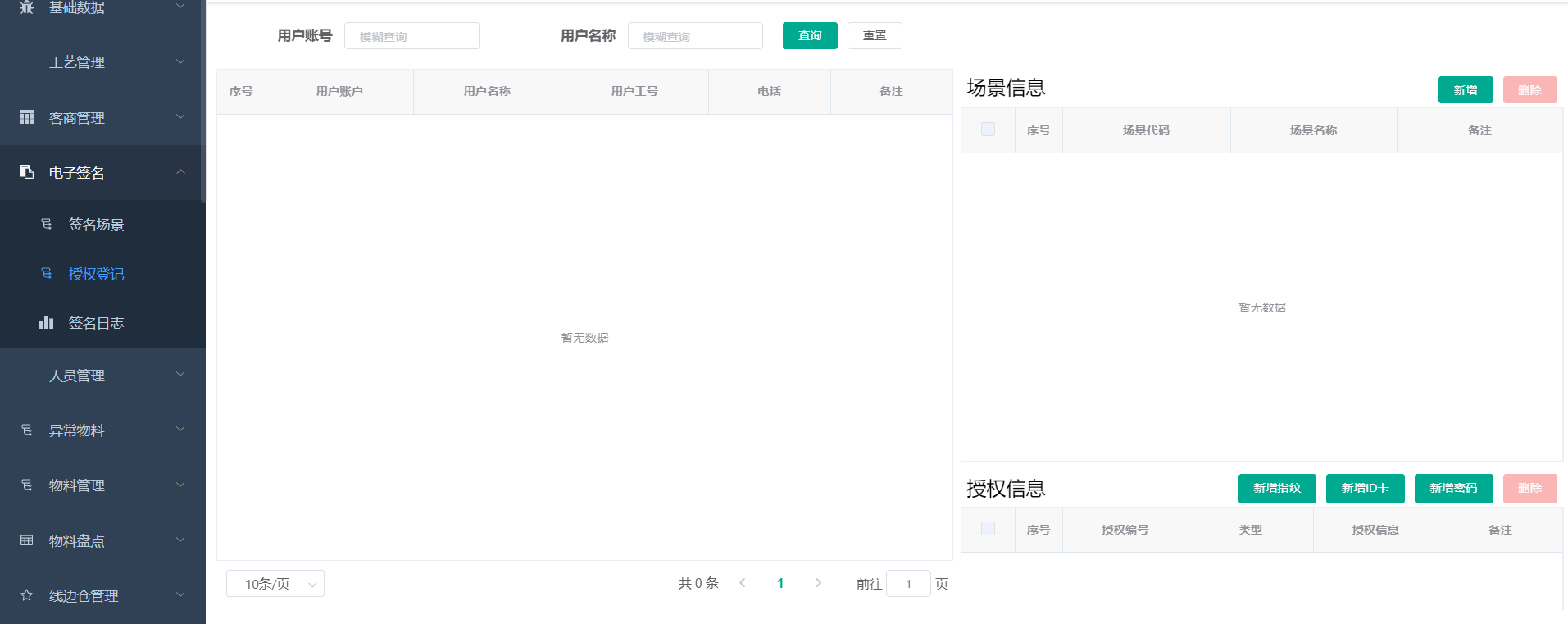Click the grid icon beside 客商管理

(26, 117)
